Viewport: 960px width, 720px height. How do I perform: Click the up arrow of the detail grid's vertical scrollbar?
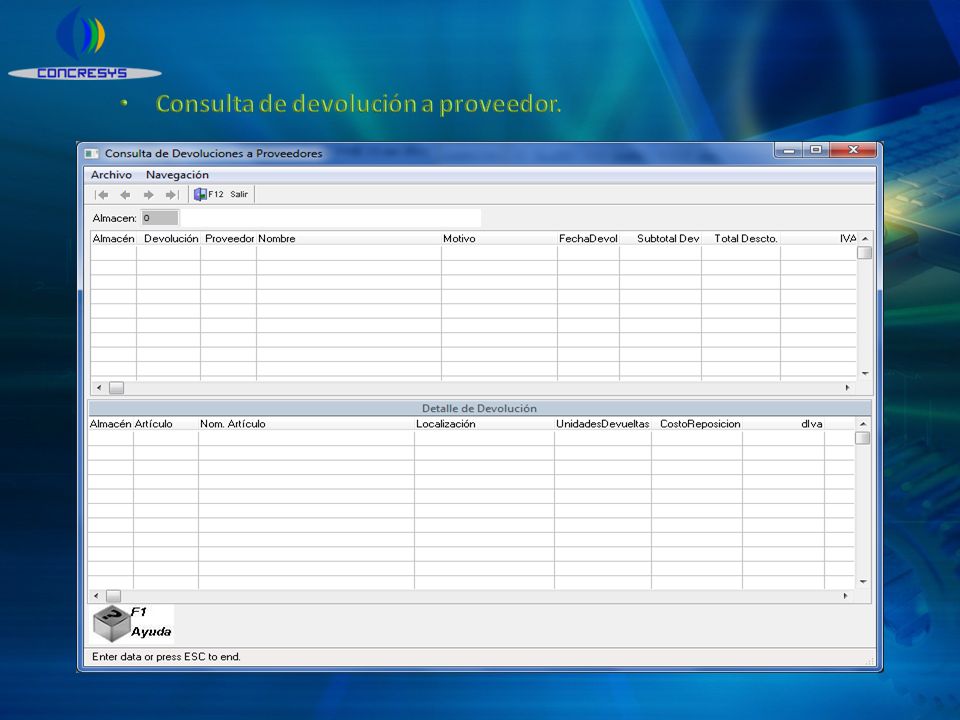[863, 424]
